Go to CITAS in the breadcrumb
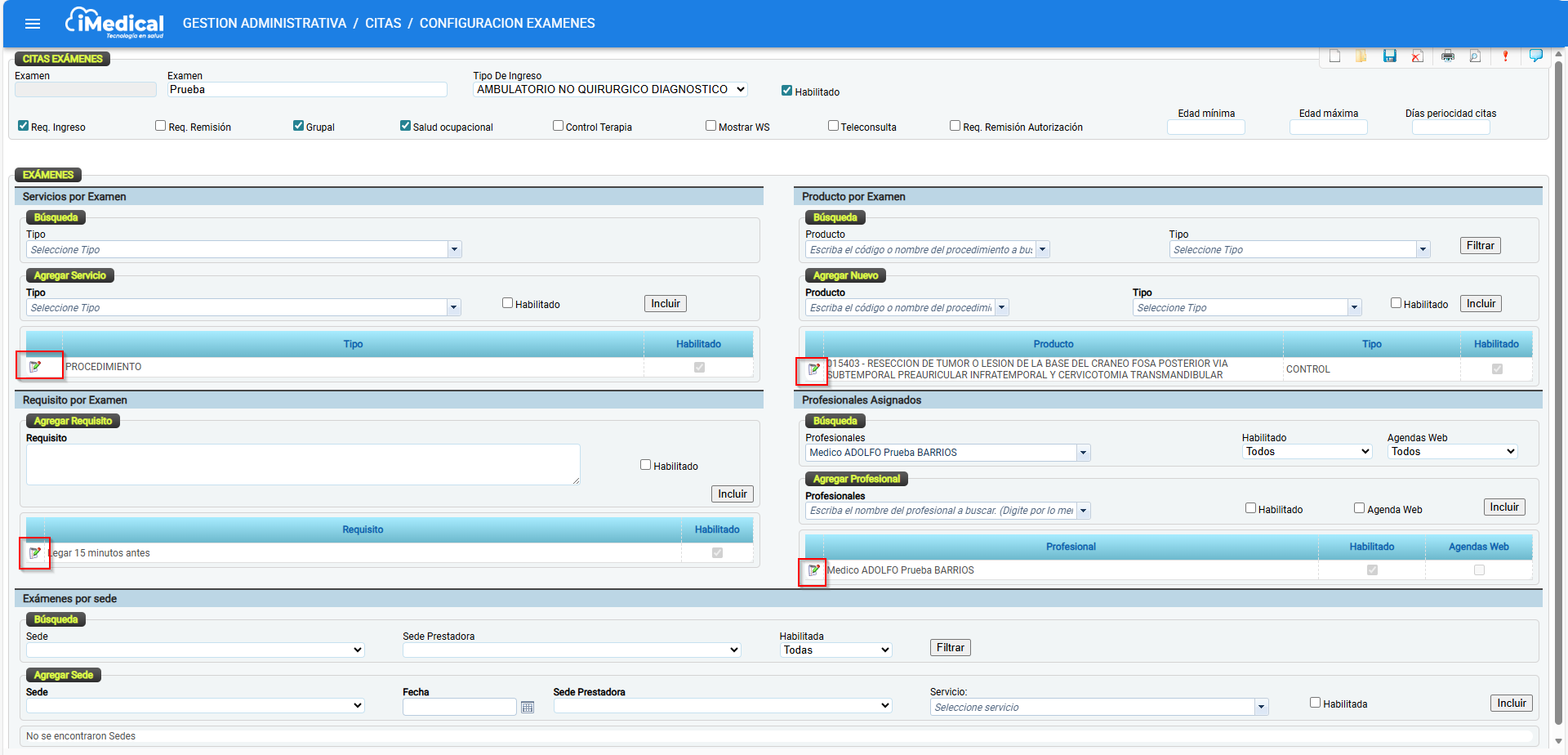 383,24
